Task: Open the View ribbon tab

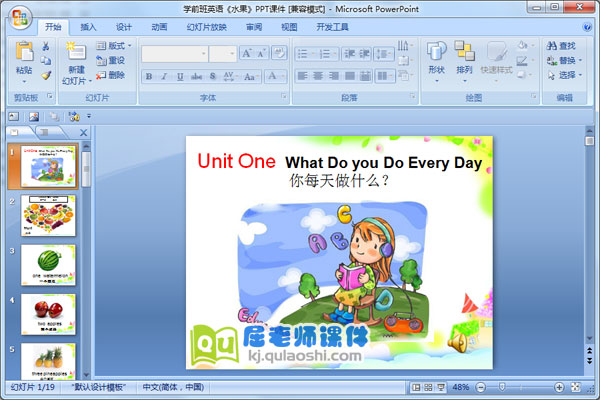Action: pos(289,27)
